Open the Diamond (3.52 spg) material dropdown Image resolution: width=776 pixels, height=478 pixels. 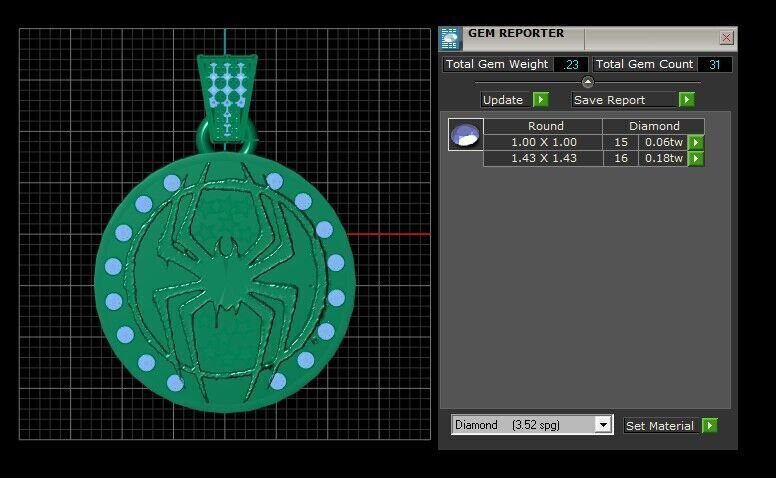pyautogui.click(x=603, y=425)
